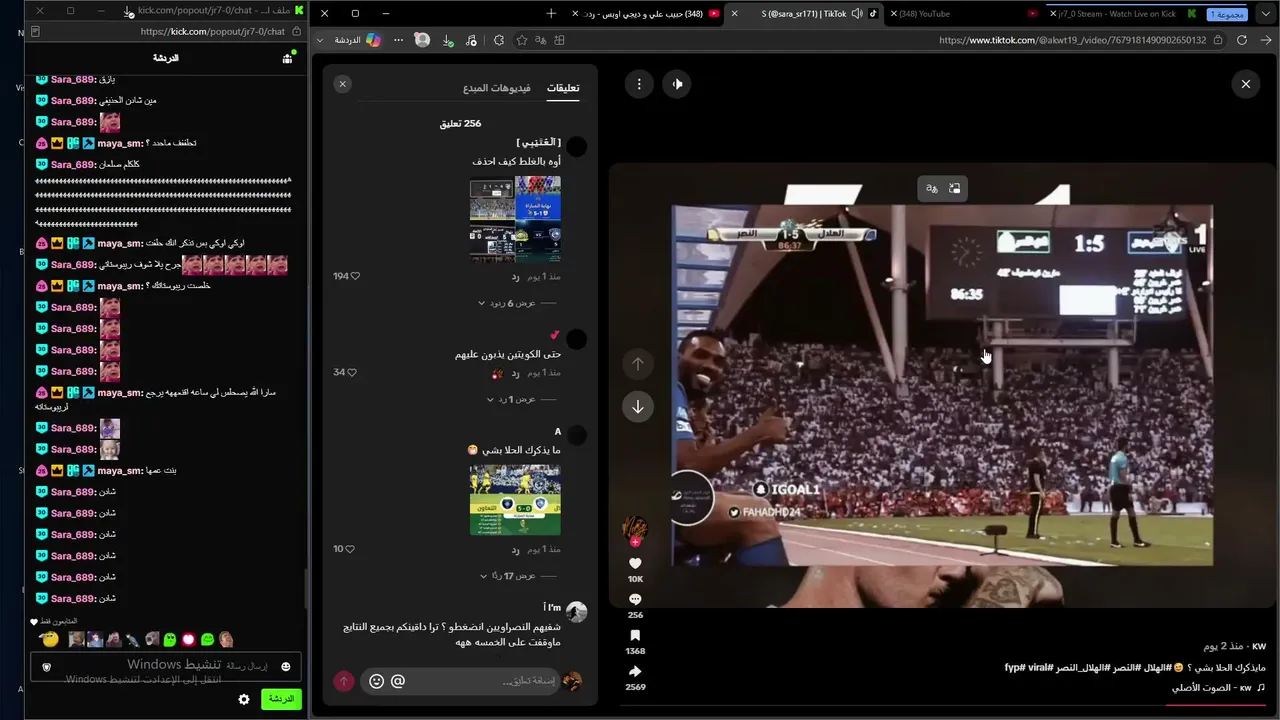Toggle the TikTok video sound button

(x=677, y=84)
